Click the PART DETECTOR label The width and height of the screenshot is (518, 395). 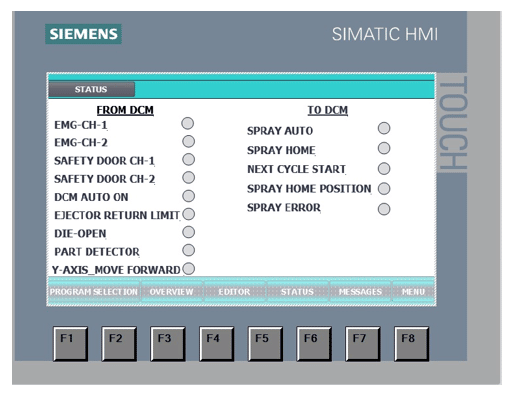point(97,252)
